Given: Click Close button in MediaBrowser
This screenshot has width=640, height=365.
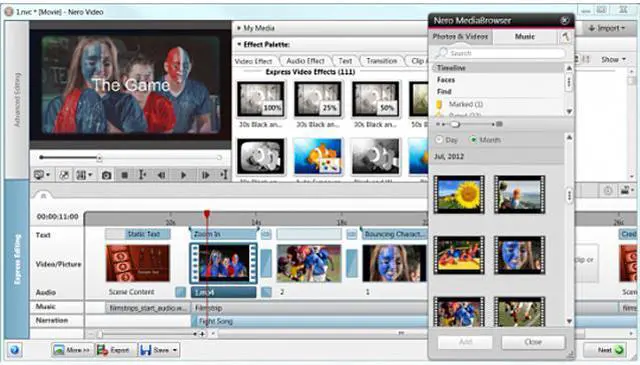Looking at the screenshot, I should click(533, 342).
